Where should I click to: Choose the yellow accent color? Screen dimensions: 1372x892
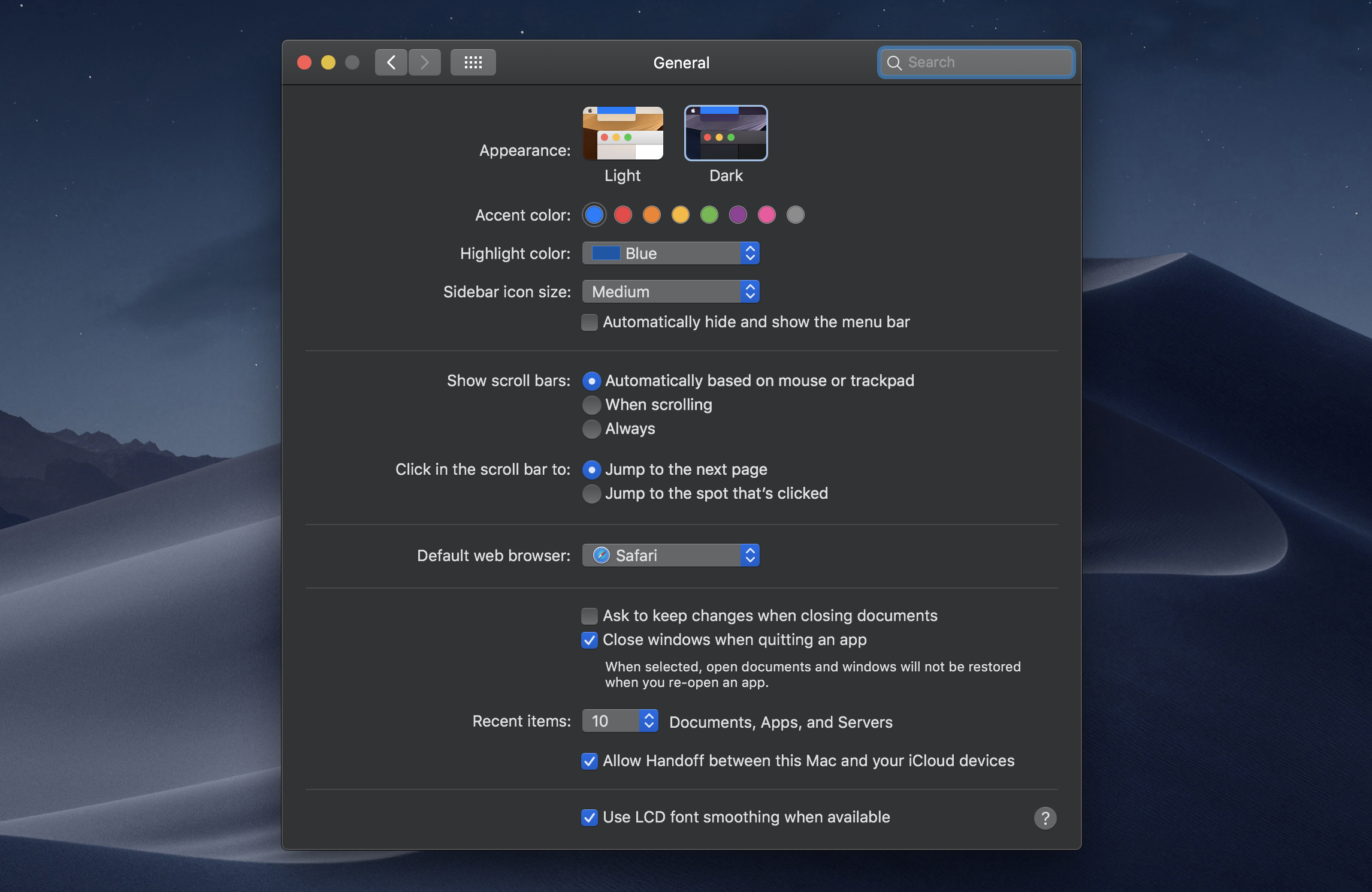pos(681,215)
